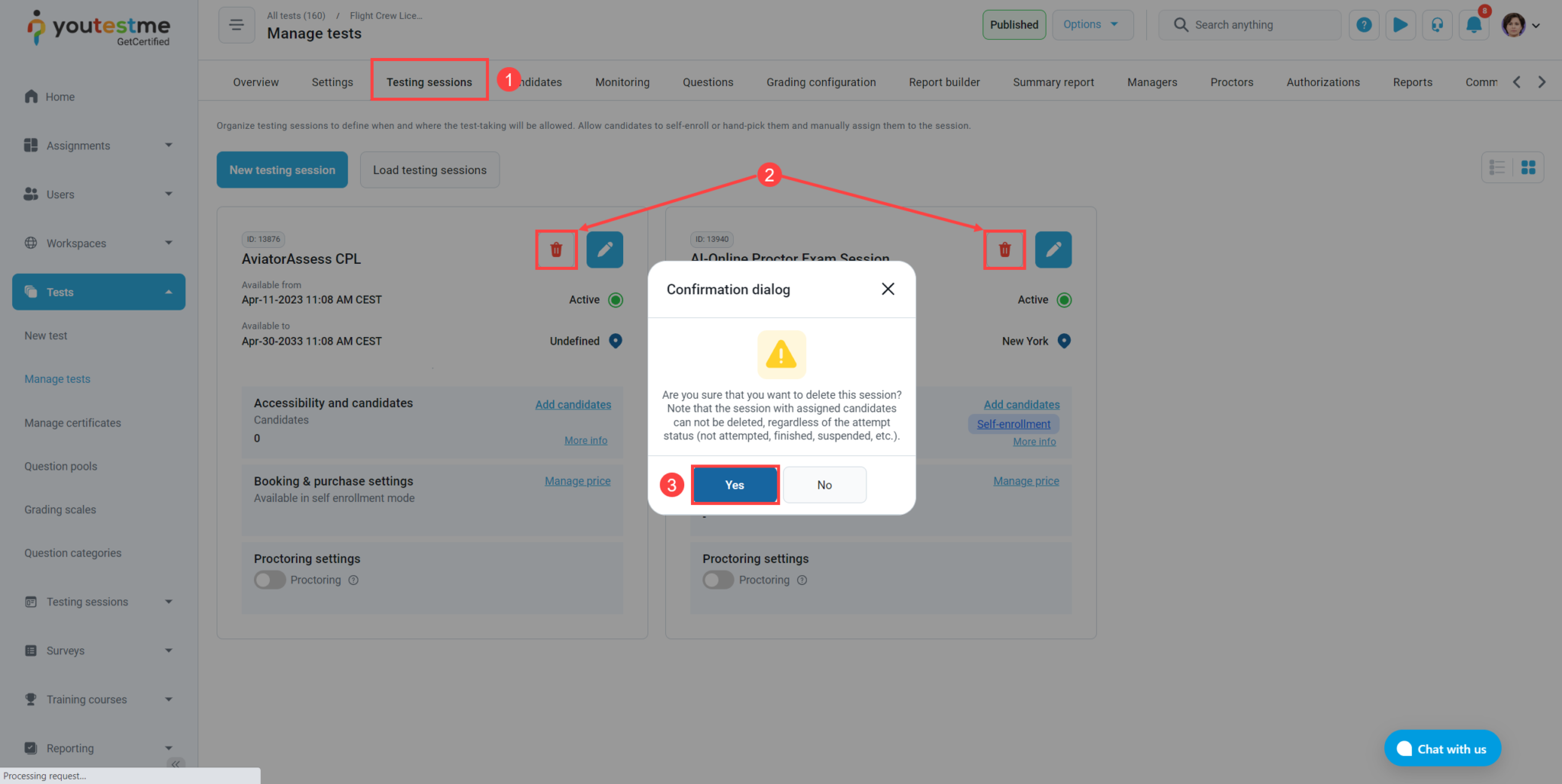
Task: Open the Options dropdown
Action: 1092,24
